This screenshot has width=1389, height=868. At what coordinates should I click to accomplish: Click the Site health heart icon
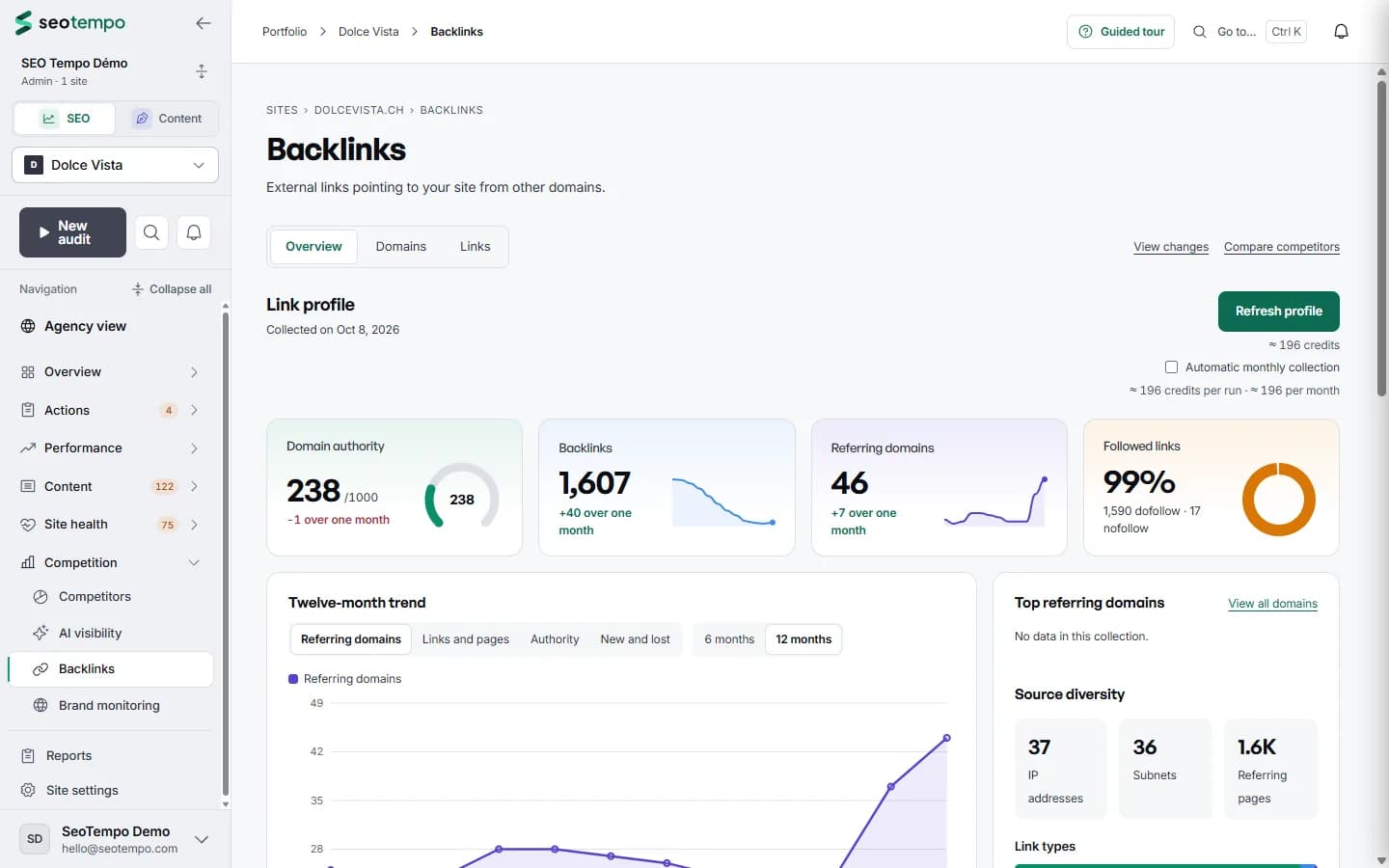28,525
